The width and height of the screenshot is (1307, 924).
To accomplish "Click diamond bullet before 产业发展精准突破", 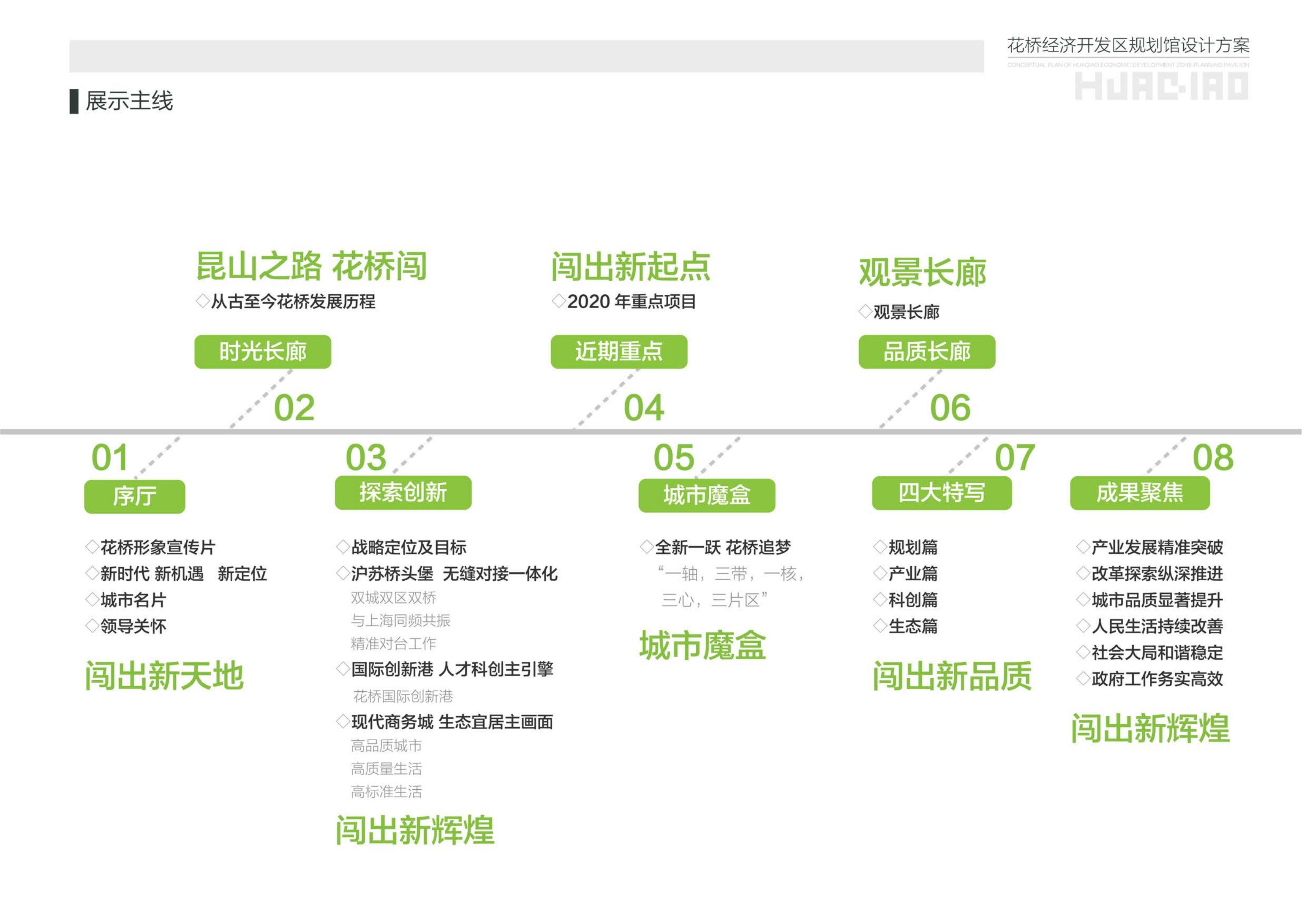I will pos(1083,547).
